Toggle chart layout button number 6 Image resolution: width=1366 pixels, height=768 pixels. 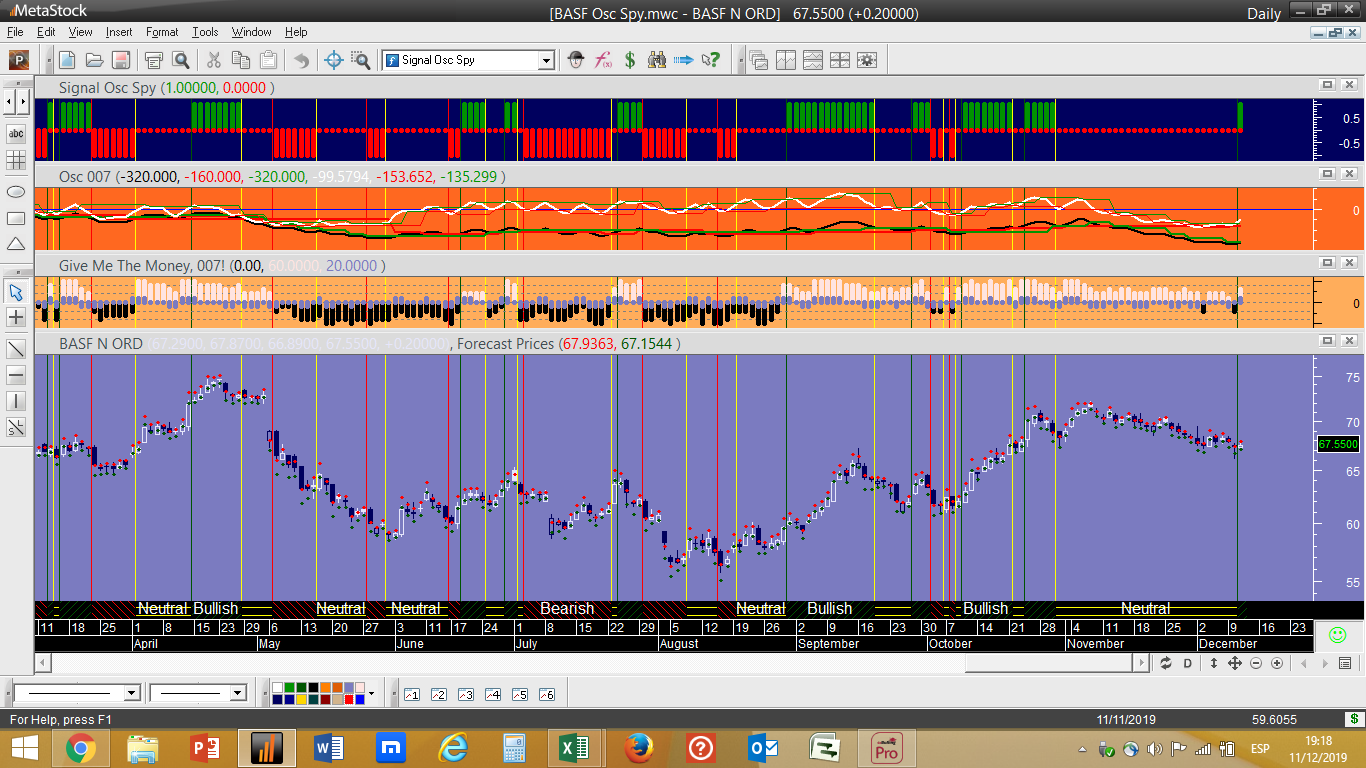pos(546,694)
